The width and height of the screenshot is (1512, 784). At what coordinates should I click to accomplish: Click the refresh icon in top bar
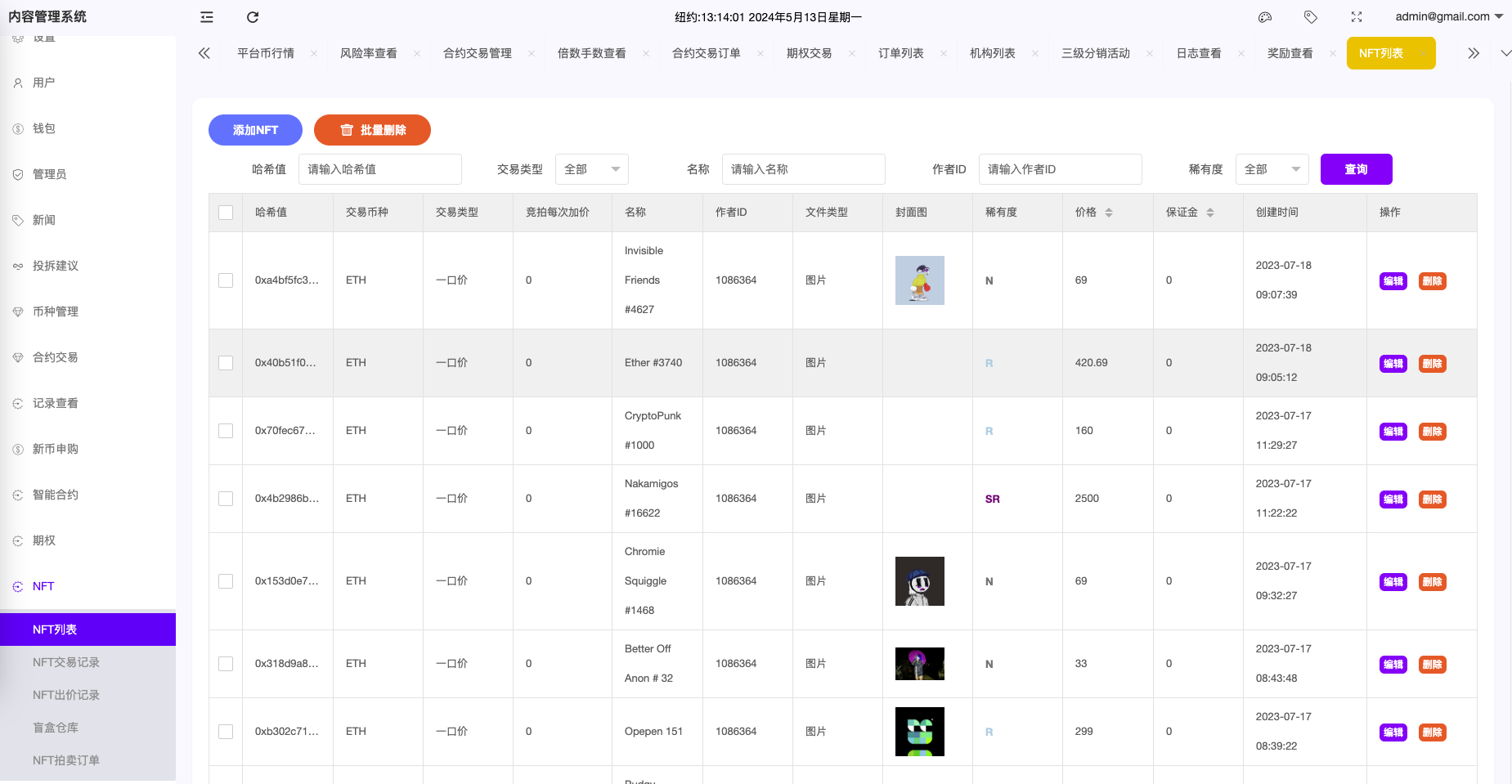(253, 17)
